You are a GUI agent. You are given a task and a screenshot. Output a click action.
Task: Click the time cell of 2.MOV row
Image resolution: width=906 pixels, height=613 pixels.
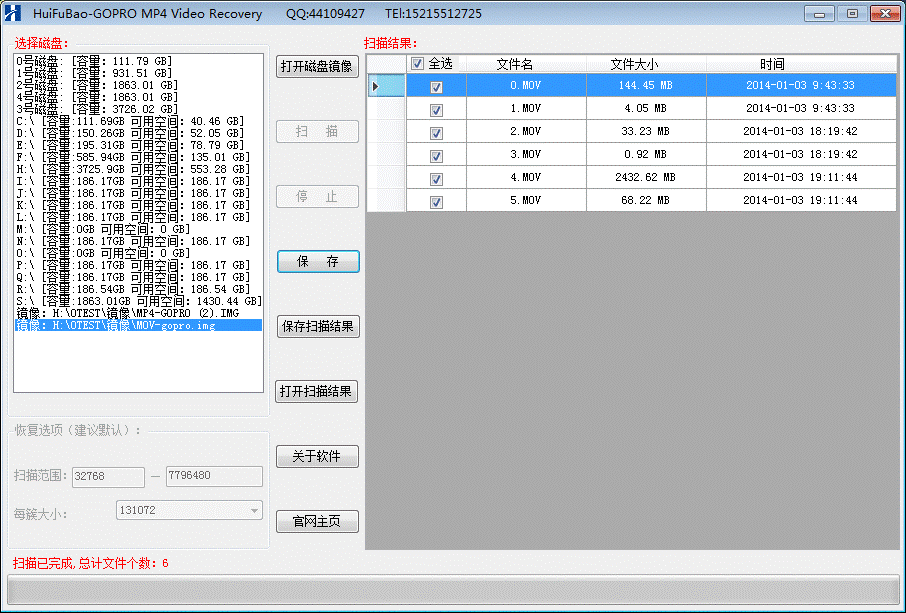click(x=801, y=131)
